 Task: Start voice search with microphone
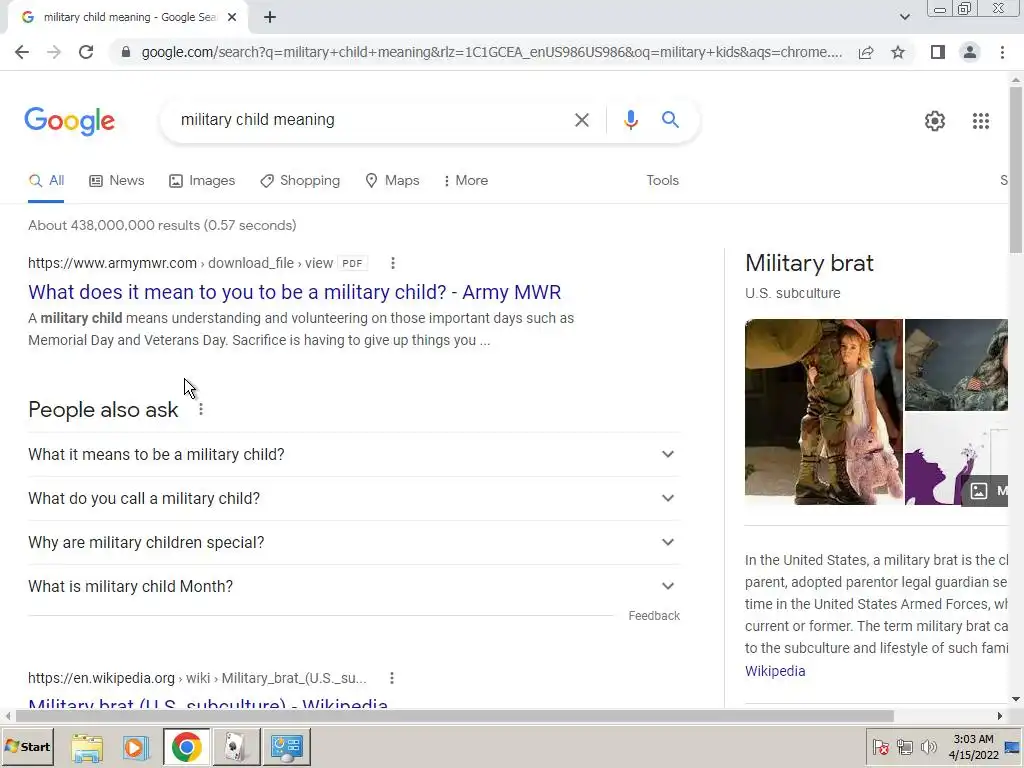(x=630, y=120)
